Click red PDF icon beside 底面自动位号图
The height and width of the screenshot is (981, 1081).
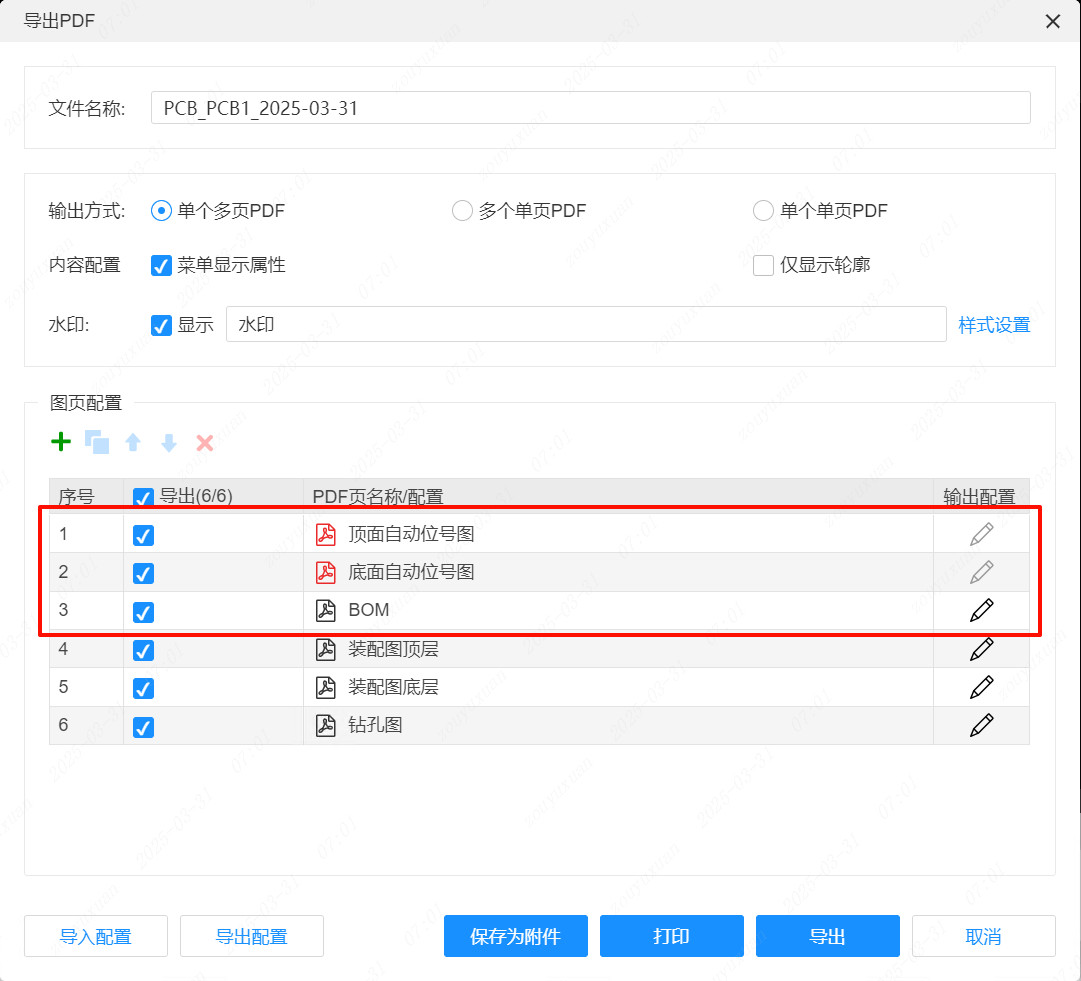325,572
